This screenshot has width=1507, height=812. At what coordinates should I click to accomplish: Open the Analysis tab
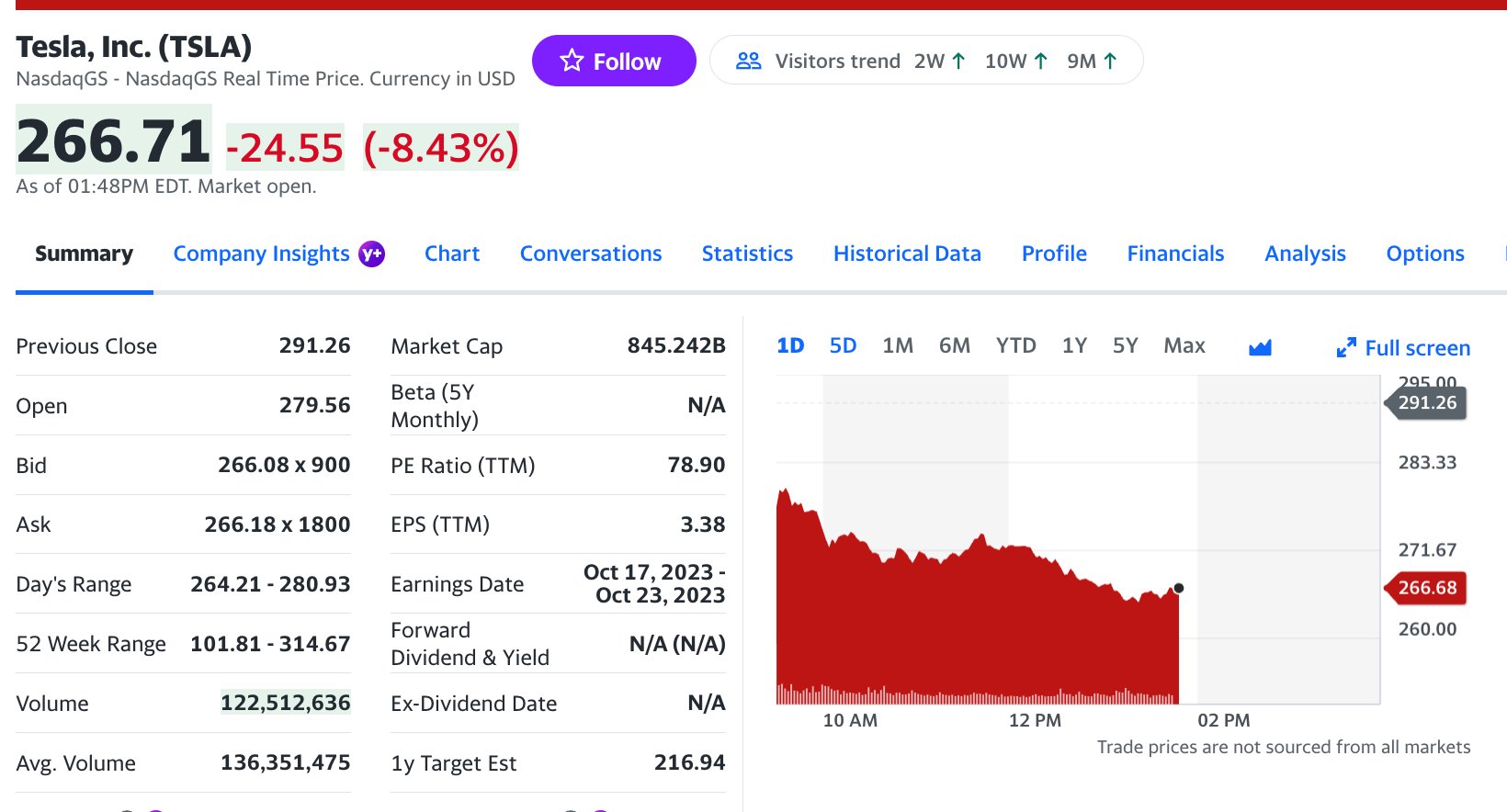click(x=1305, y=254)
